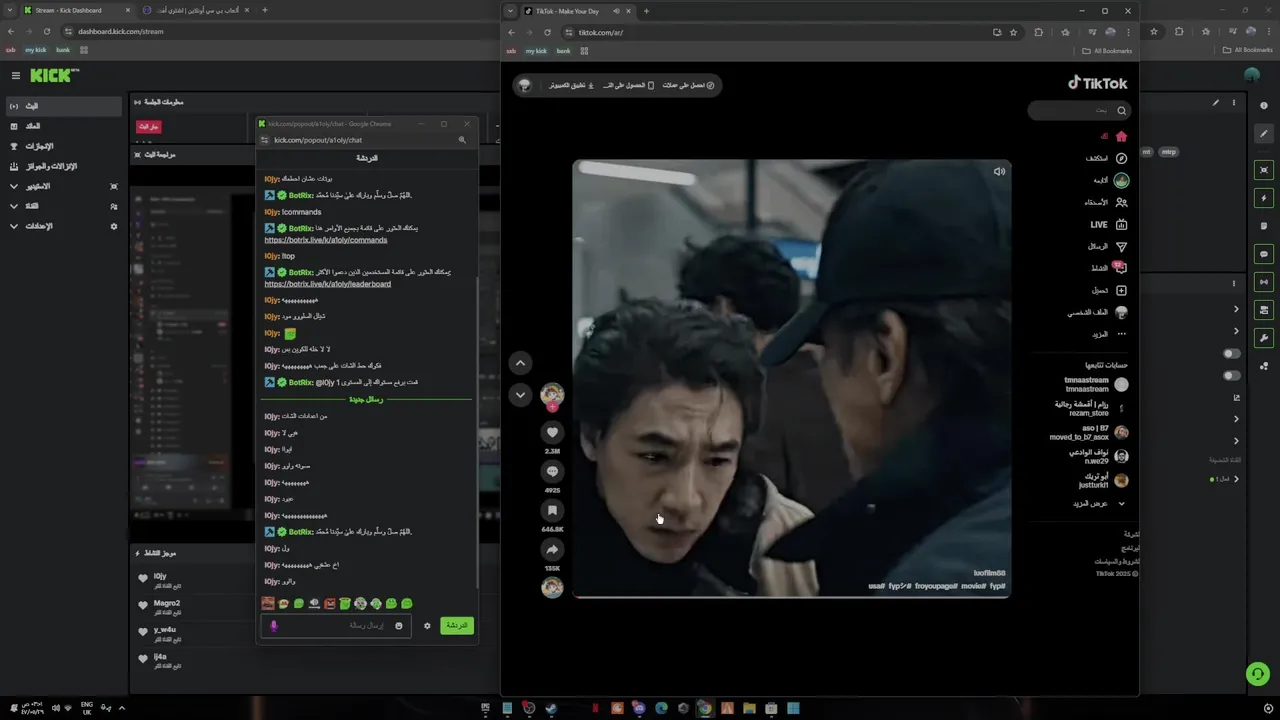Click the TikTok logo
The height and width of the screenshot is (720, 1280).
pos(1097,83)
